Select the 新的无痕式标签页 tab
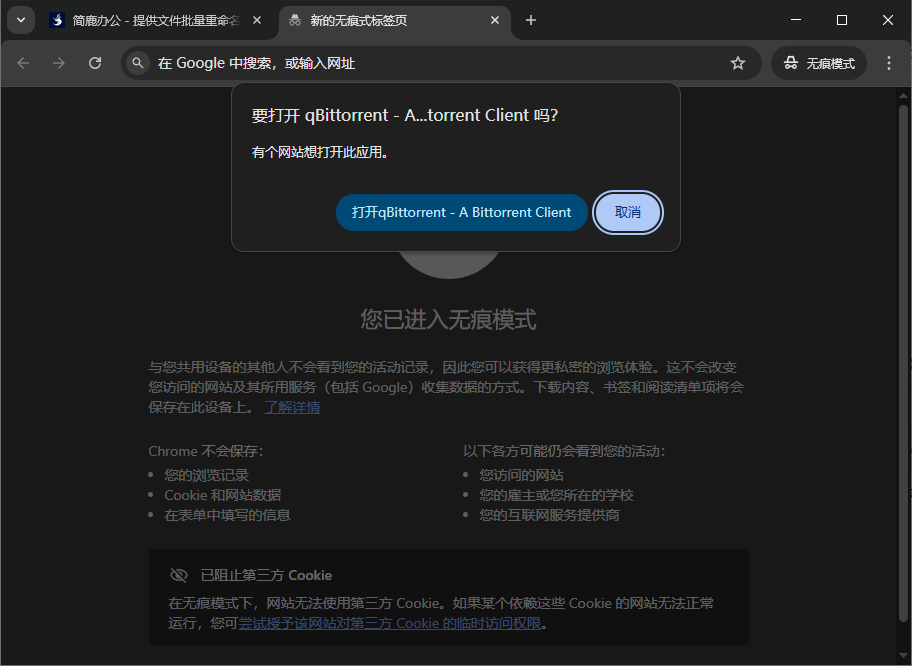Image resolution: width=912 pixels, height=666 pixels. click(x=394, y=20)
